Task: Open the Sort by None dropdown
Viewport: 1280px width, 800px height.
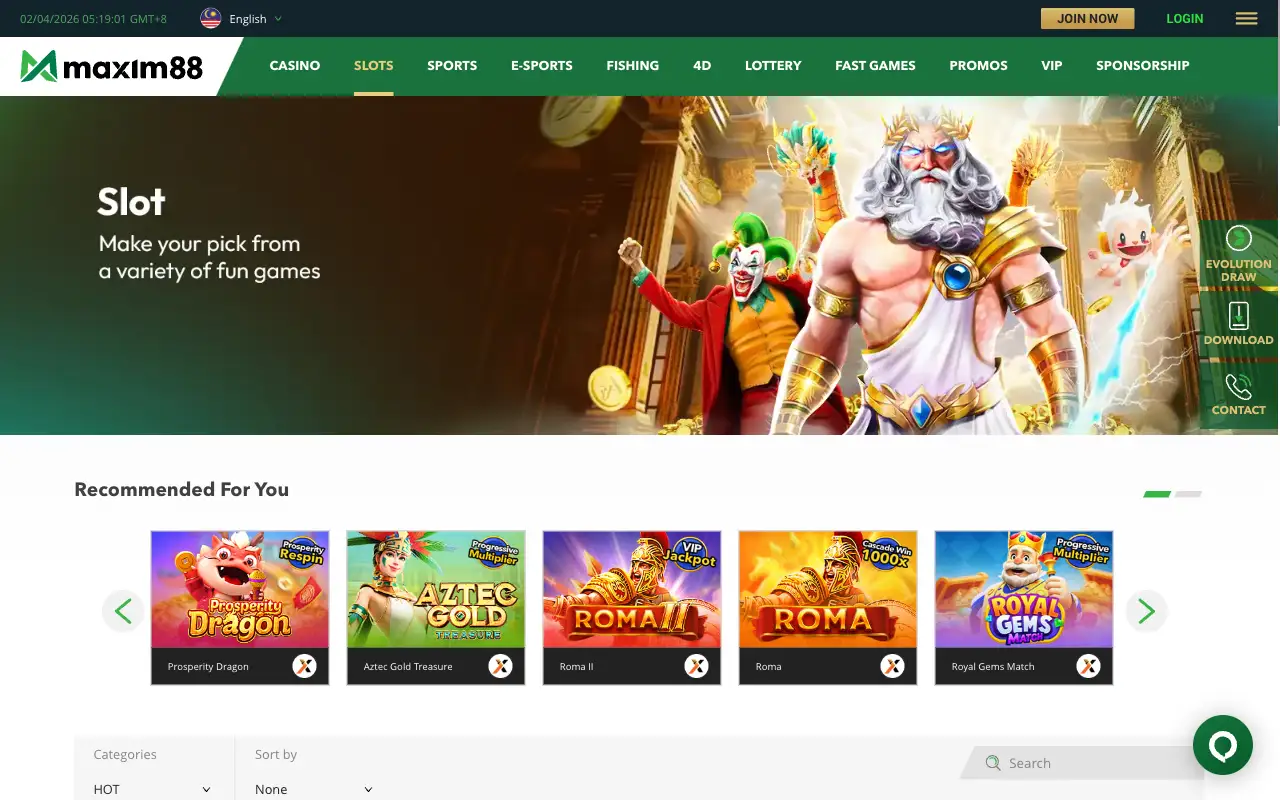Action: tap(313, 789)
